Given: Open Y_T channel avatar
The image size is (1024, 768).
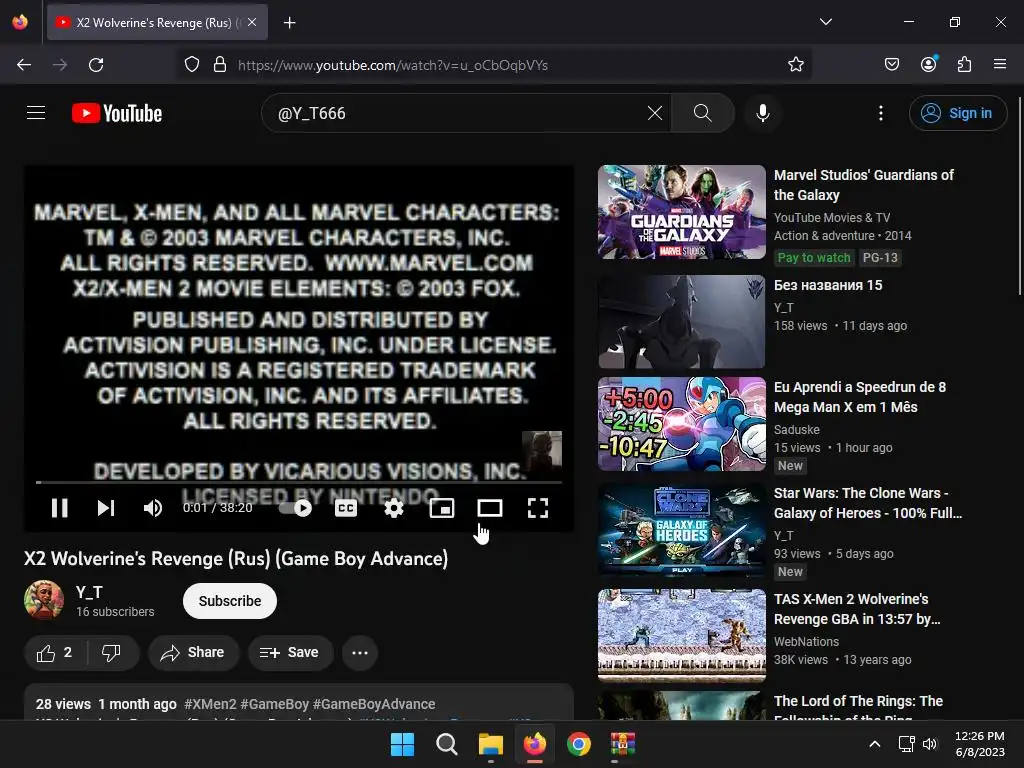Looking at the screenshot, I should [44, 600].
